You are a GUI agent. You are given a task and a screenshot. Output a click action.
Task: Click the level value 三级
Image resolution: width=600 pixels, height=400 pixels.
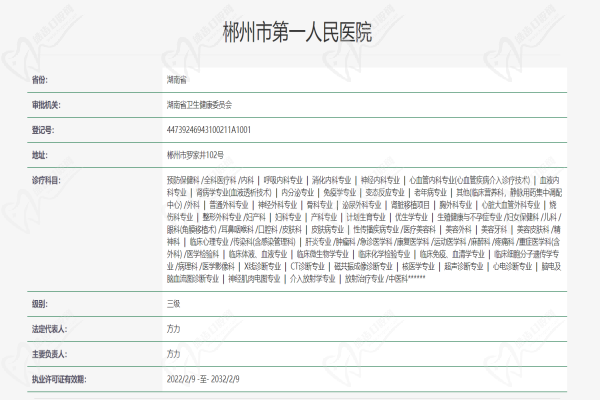tap(173, 304)
